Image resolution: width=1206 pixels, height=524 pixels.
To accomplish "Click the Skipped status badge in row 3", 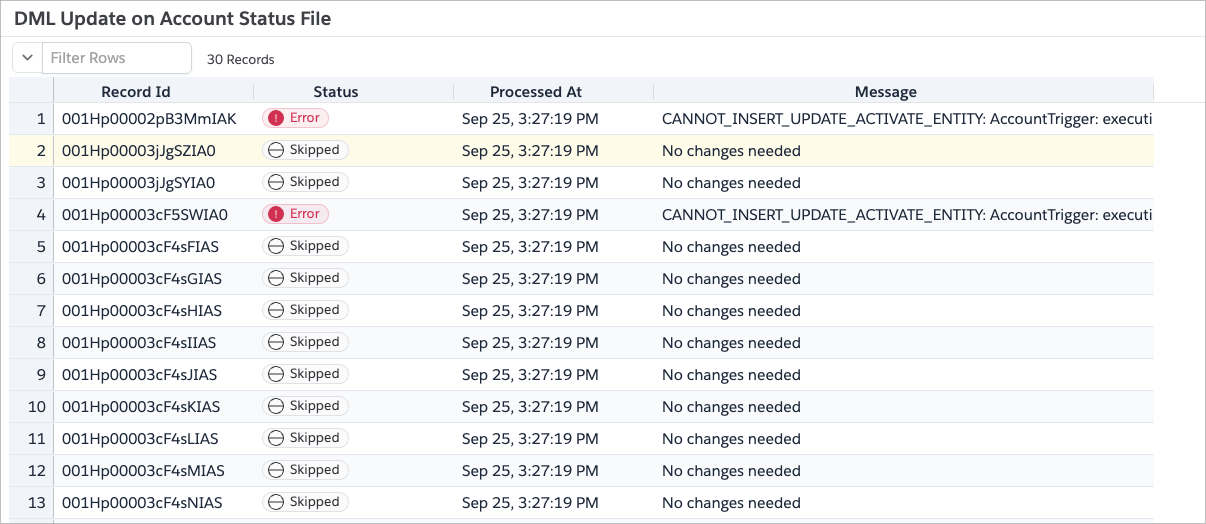I will [305, 182].
